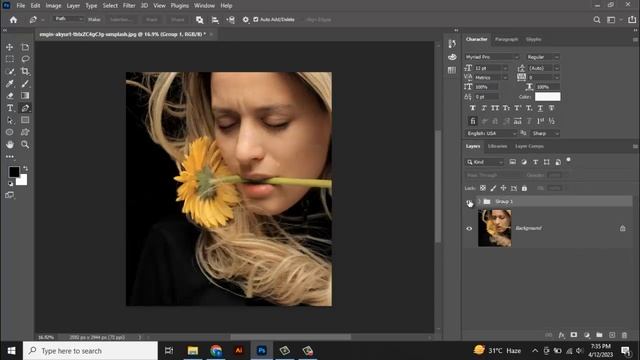Add a layer mask from Layers footer

[x=574, y=335]
